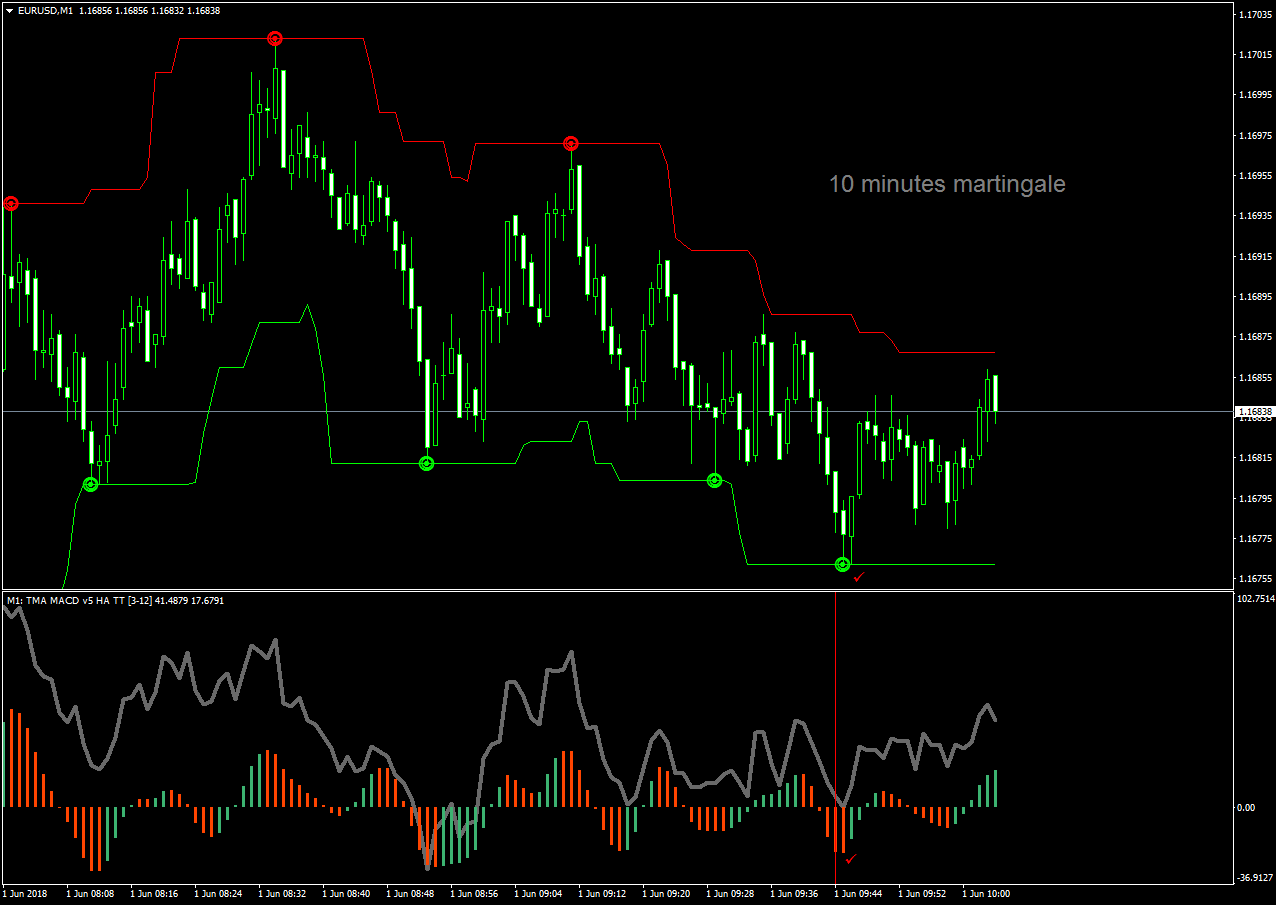Image resolution: width=1276 pixels, height=905 pixels.
Task: Click the 1 Jun 08:16 time label
Action: click(155, 894)
